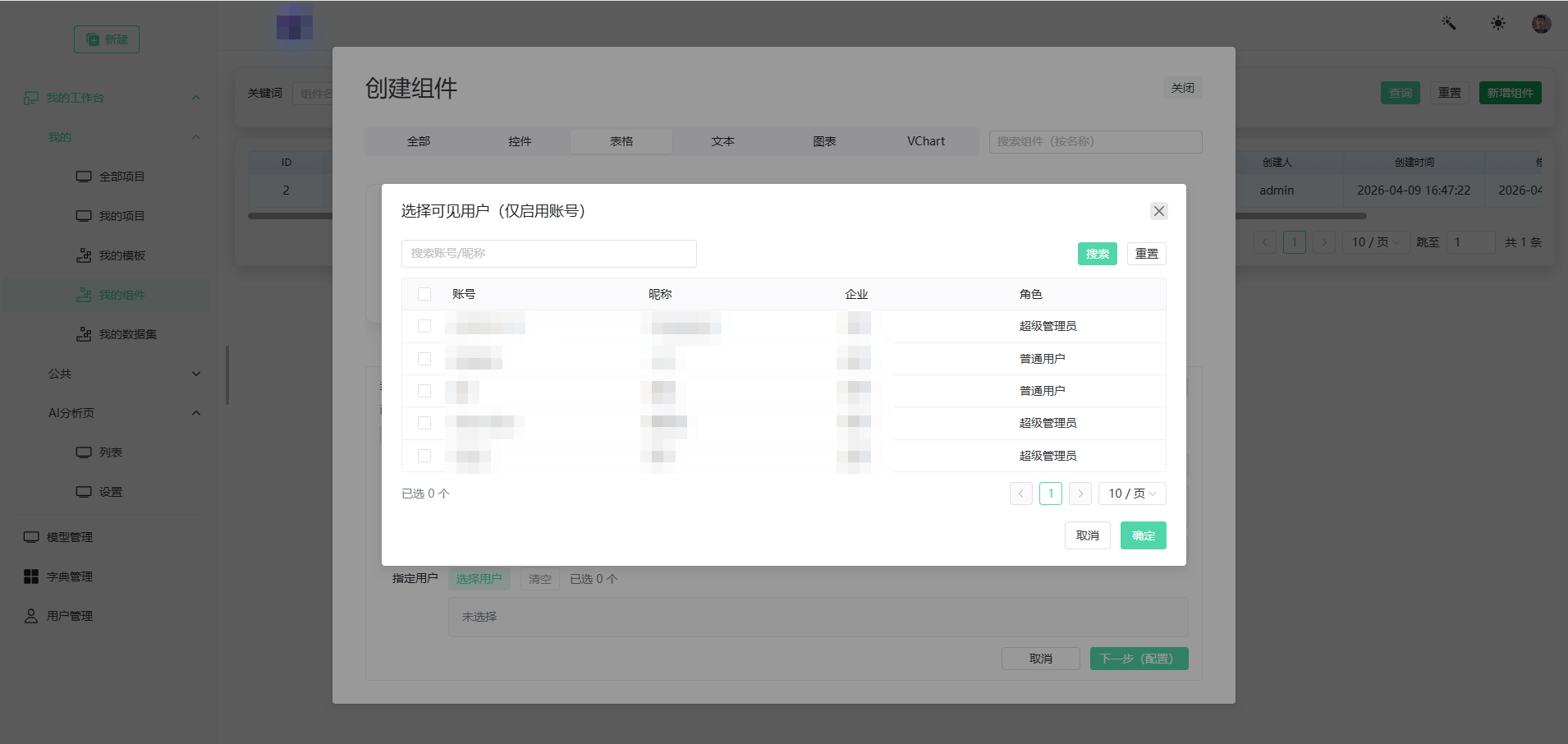The image size is (1568, 744).
Task: Select page 1 in background pagination
Action: point(1295,242)
